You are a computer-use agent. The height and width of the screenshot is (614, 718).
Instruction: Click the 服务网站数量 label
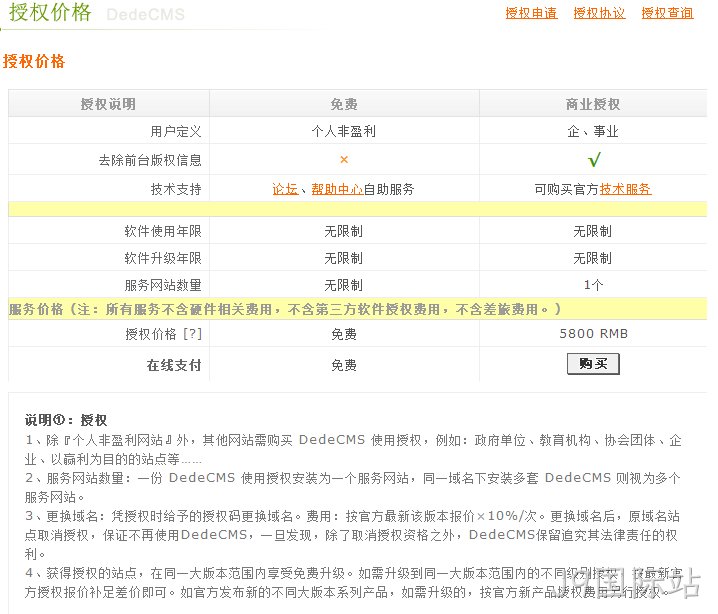click(x=163, y=285)
